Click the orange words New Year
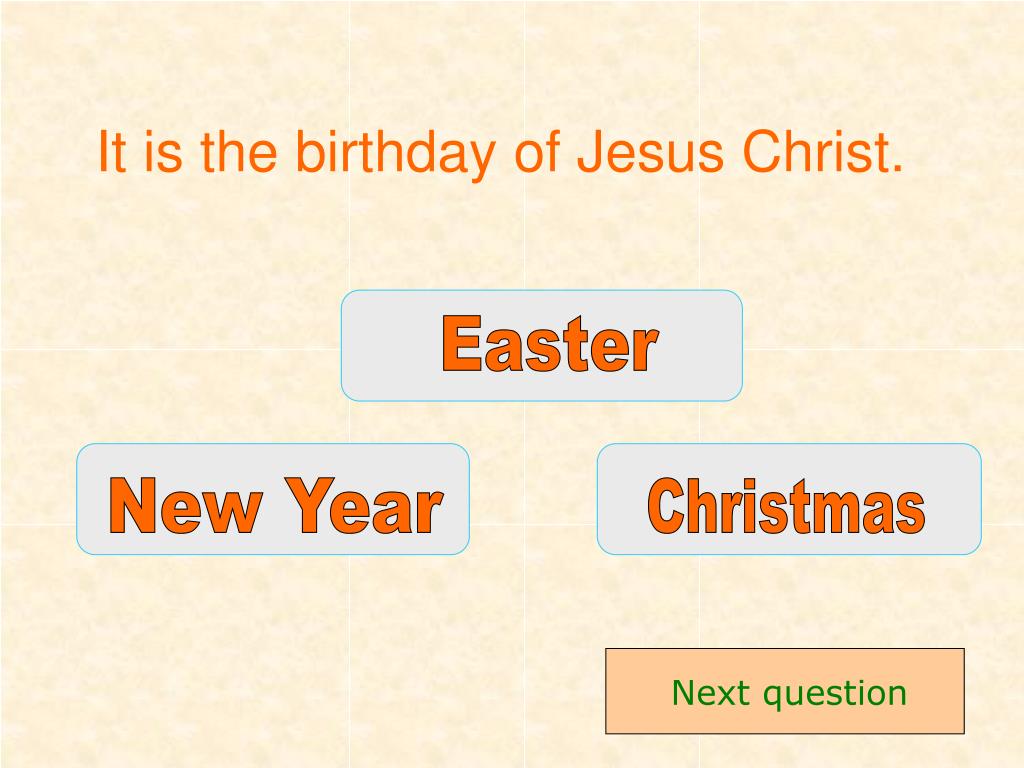Viewport: 1024px width, 768px height. pyautogui.click(x=276, y=505)
